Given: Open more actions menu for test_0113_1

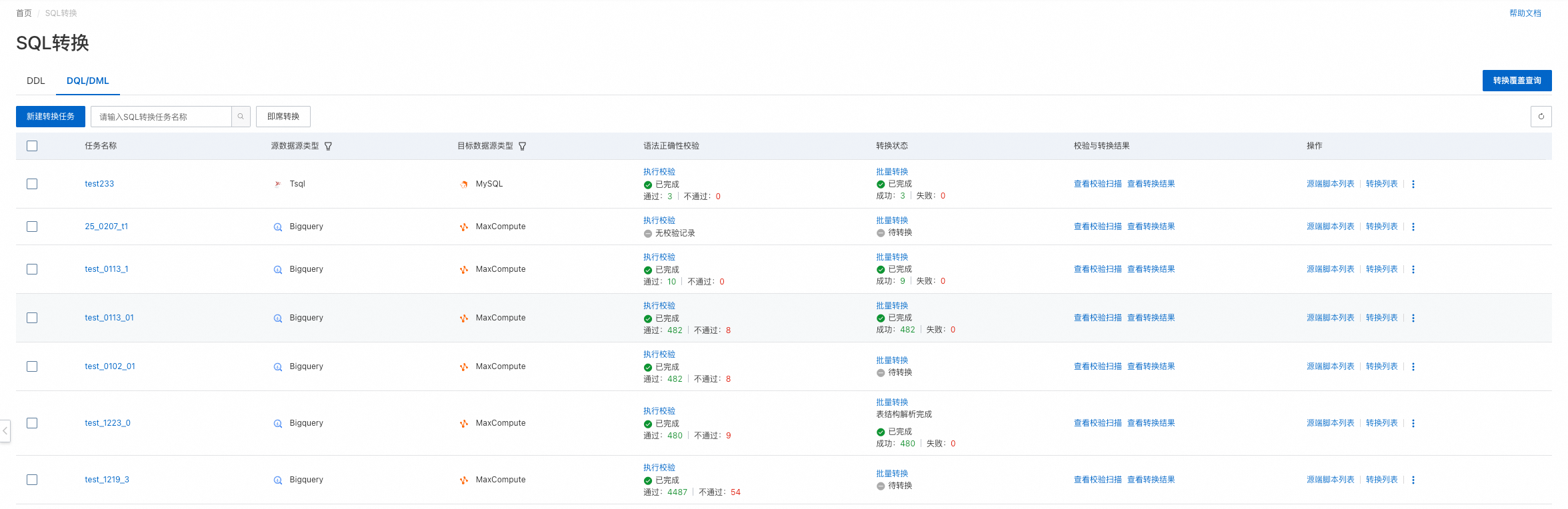Looking at the screenshot, I should pos(1413,269).
